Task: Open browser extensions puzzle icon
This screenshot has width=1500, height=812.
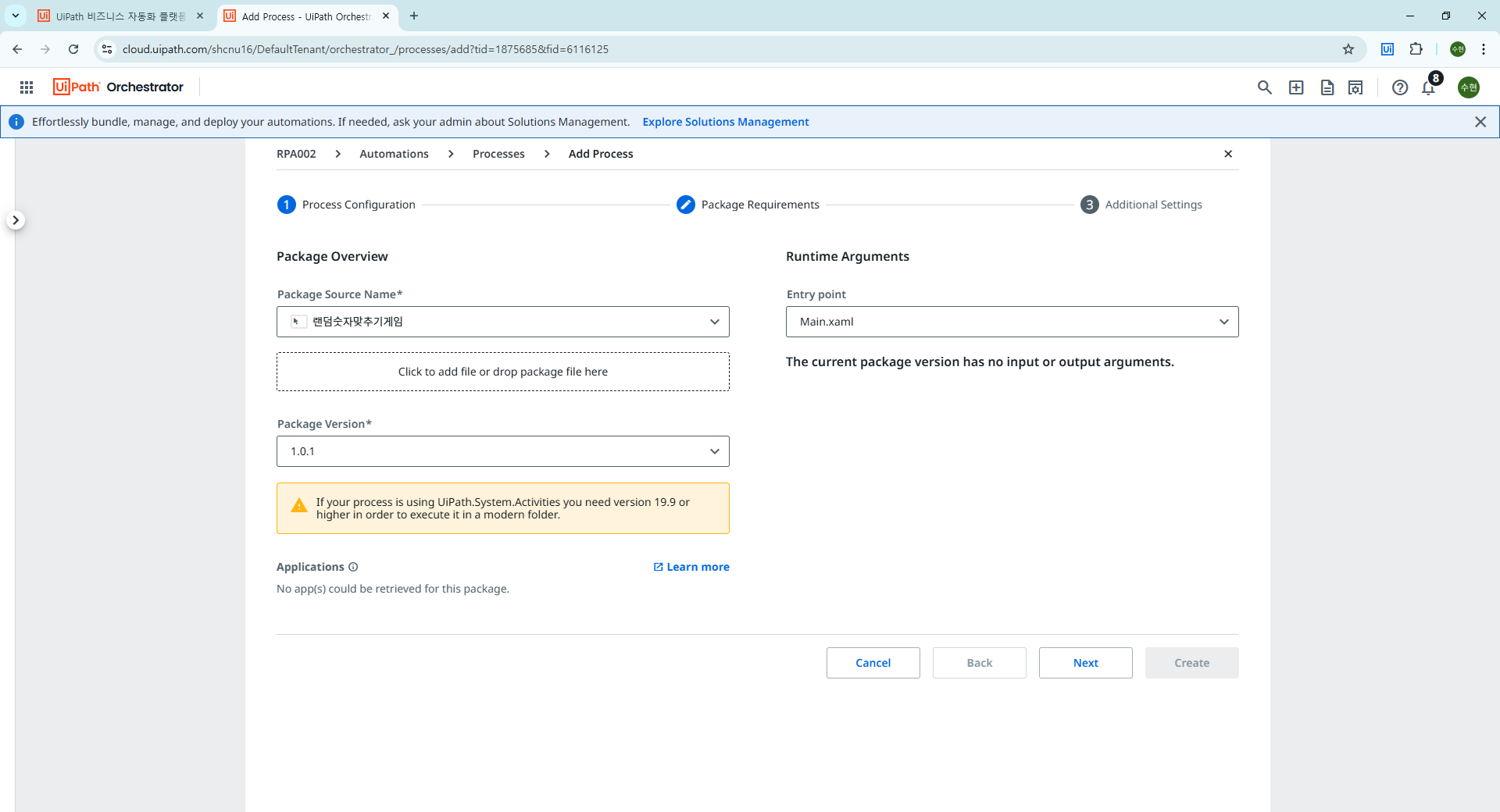Action: [1416, 49]
